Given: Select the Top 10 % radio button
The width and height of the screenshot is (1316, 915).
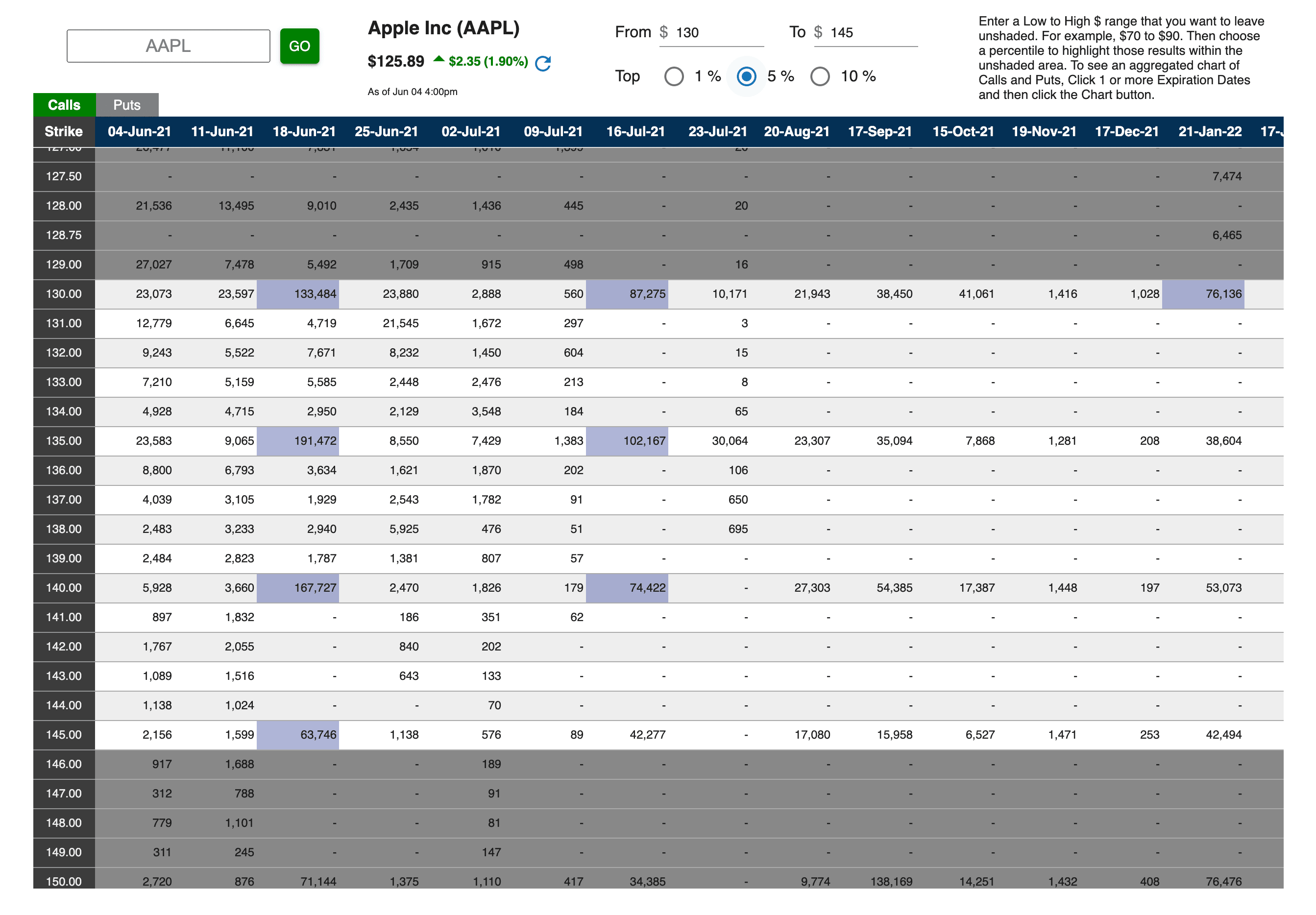Looking at the screenshot, I should [x=820, y=76].
